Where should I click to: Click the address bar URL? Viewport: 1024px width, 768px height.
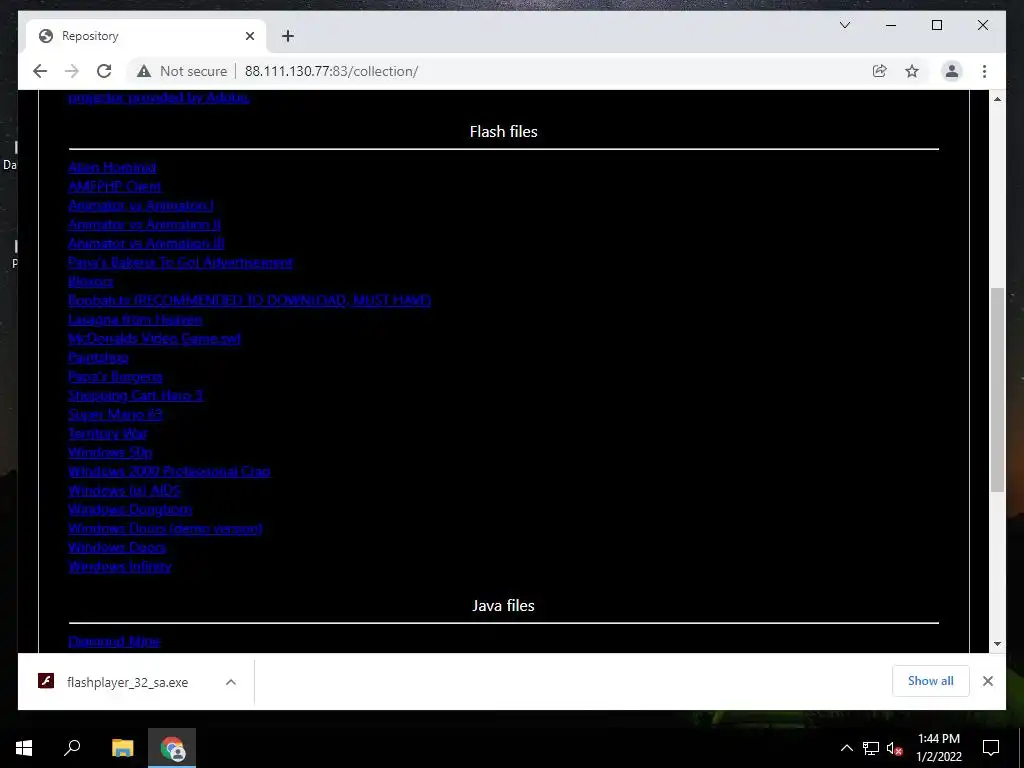pos(331,71)
